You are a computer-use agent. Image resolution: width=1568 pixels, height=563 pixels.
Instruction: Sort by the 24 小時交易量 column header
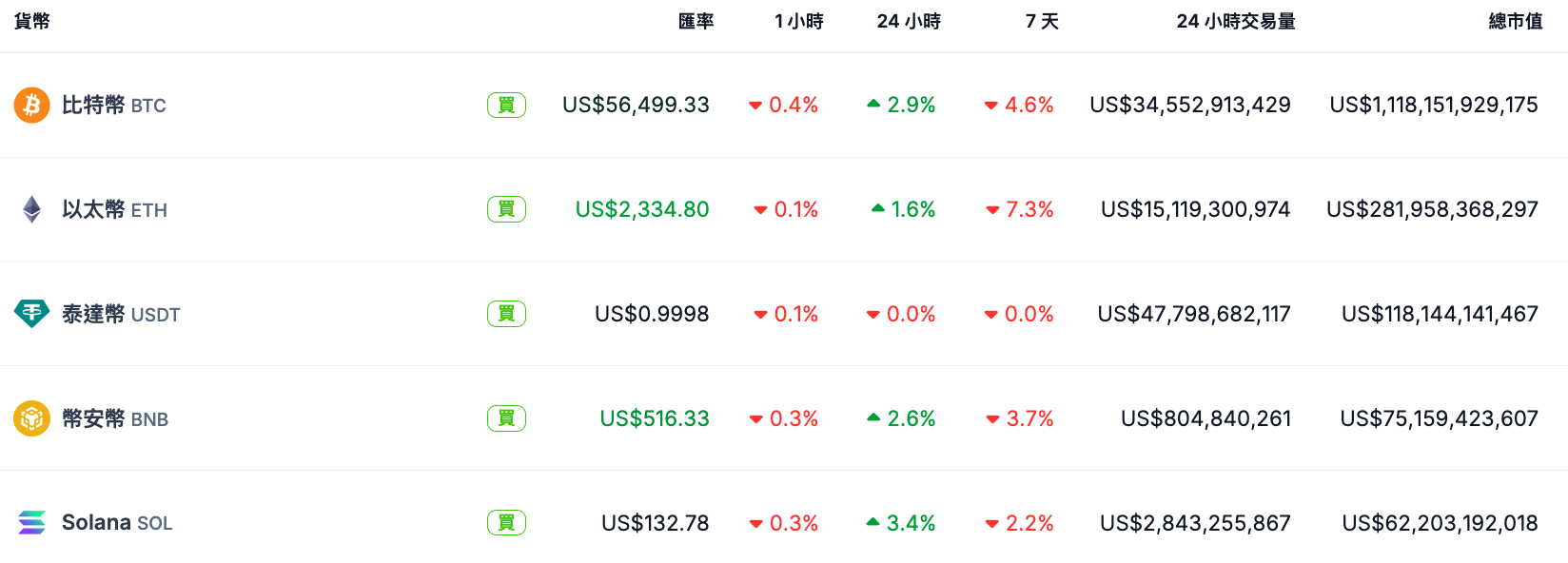point(1236,21)
